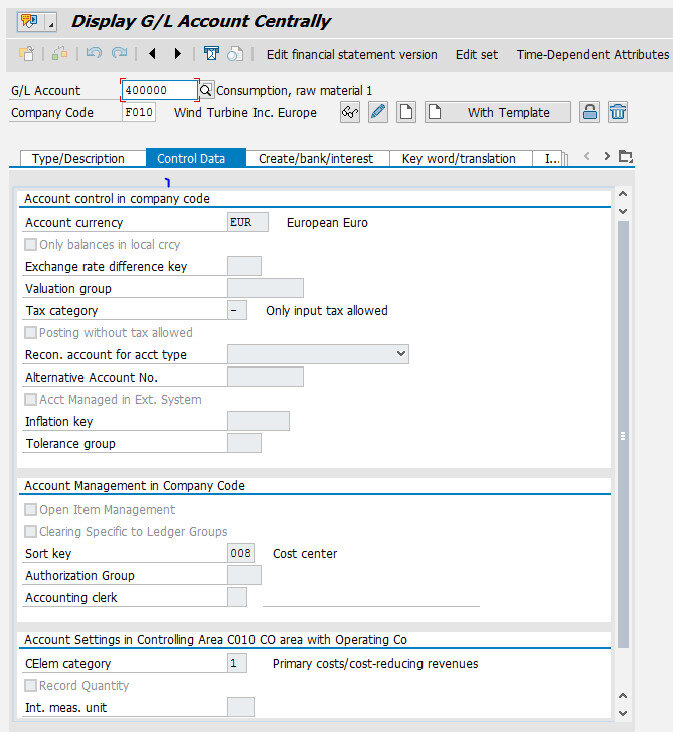Click Edit financial statement version

(x=352, y=54)
